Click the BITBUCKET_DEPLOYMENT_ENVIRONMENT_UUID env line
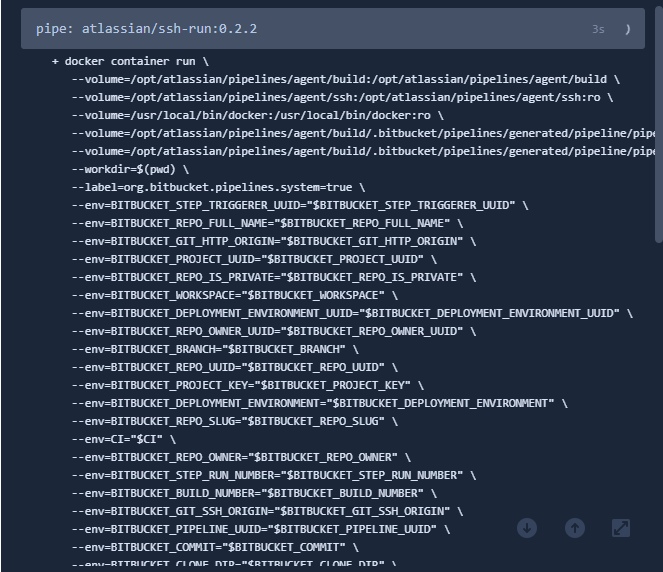 pos(352,314)
